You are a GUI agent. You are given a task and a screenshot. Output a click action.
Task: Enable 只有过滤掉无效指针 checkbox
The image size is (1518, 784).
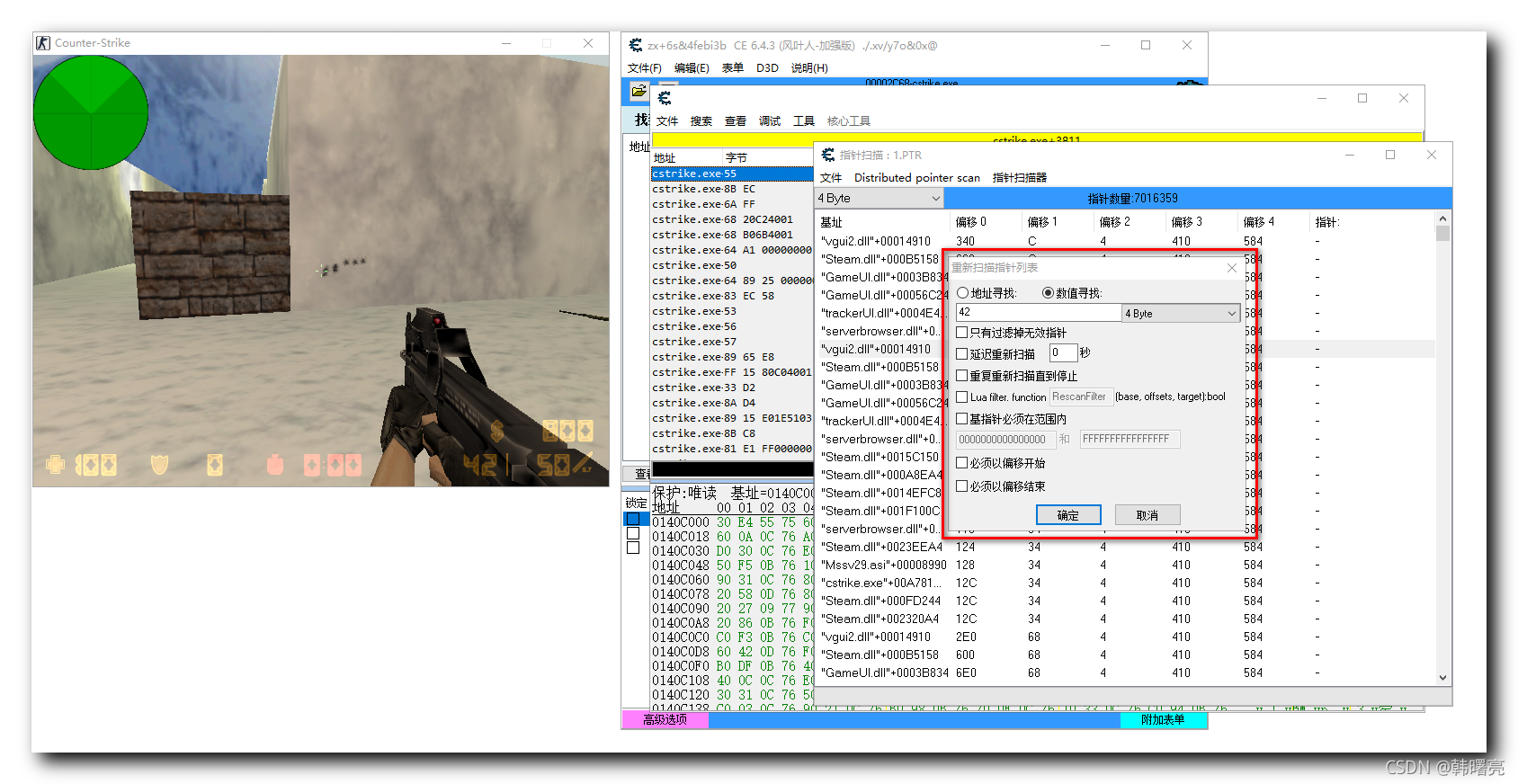pos(962,333)
